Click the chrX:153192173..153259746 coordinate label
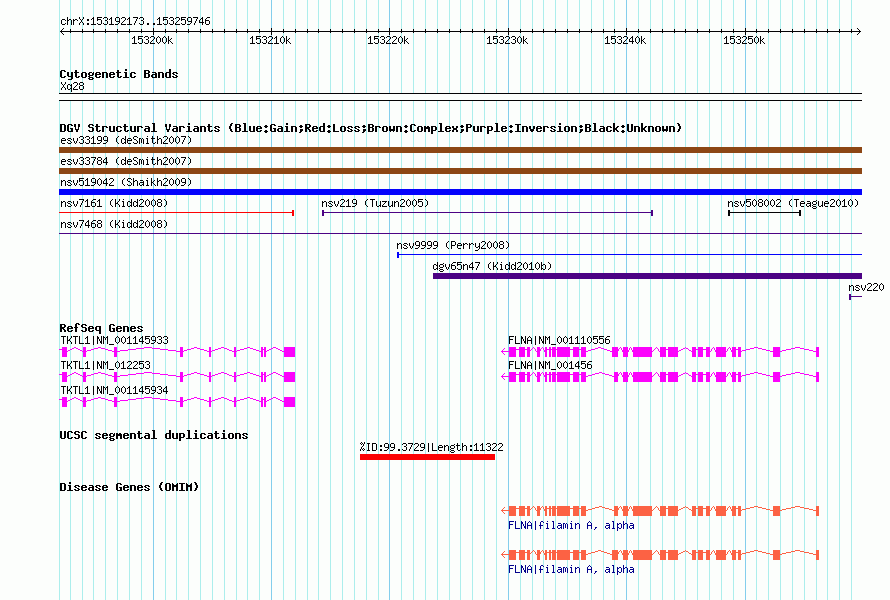 [x=135, y=21]
